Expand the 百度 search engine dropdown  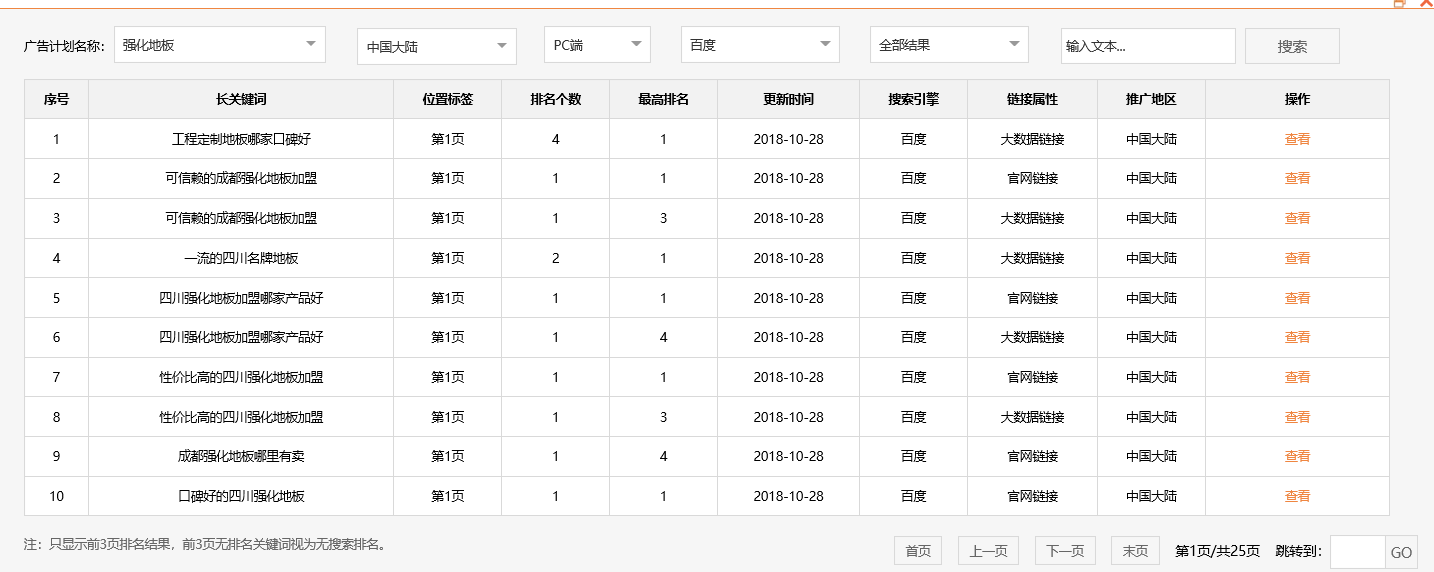(x=760, y=45)
